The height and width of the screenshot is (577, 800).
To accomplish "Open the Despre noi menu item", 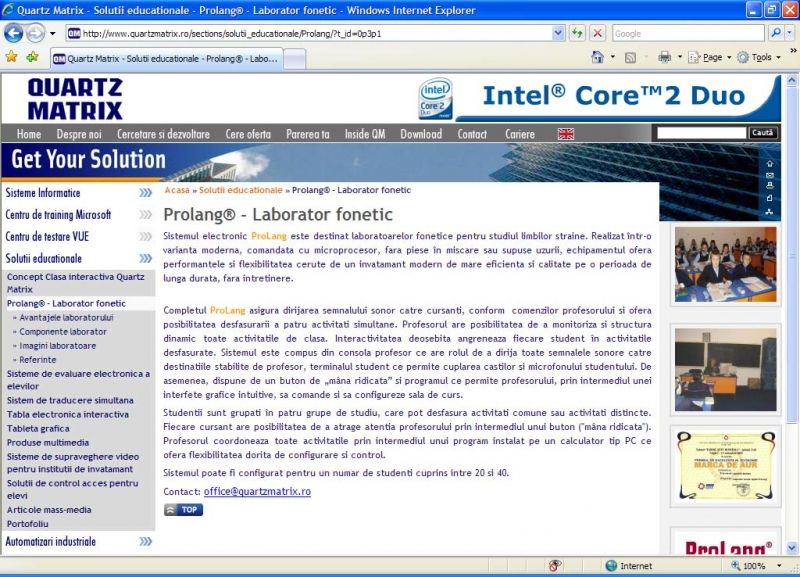I will [79, 134].
